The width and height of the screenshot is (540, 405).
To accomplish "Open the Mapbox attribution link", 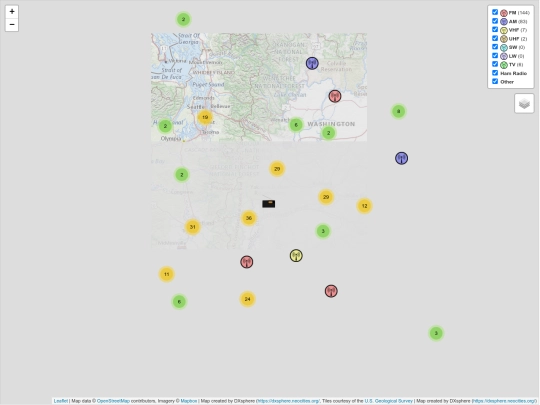I will pyautogui.click(x=189, y=401).
